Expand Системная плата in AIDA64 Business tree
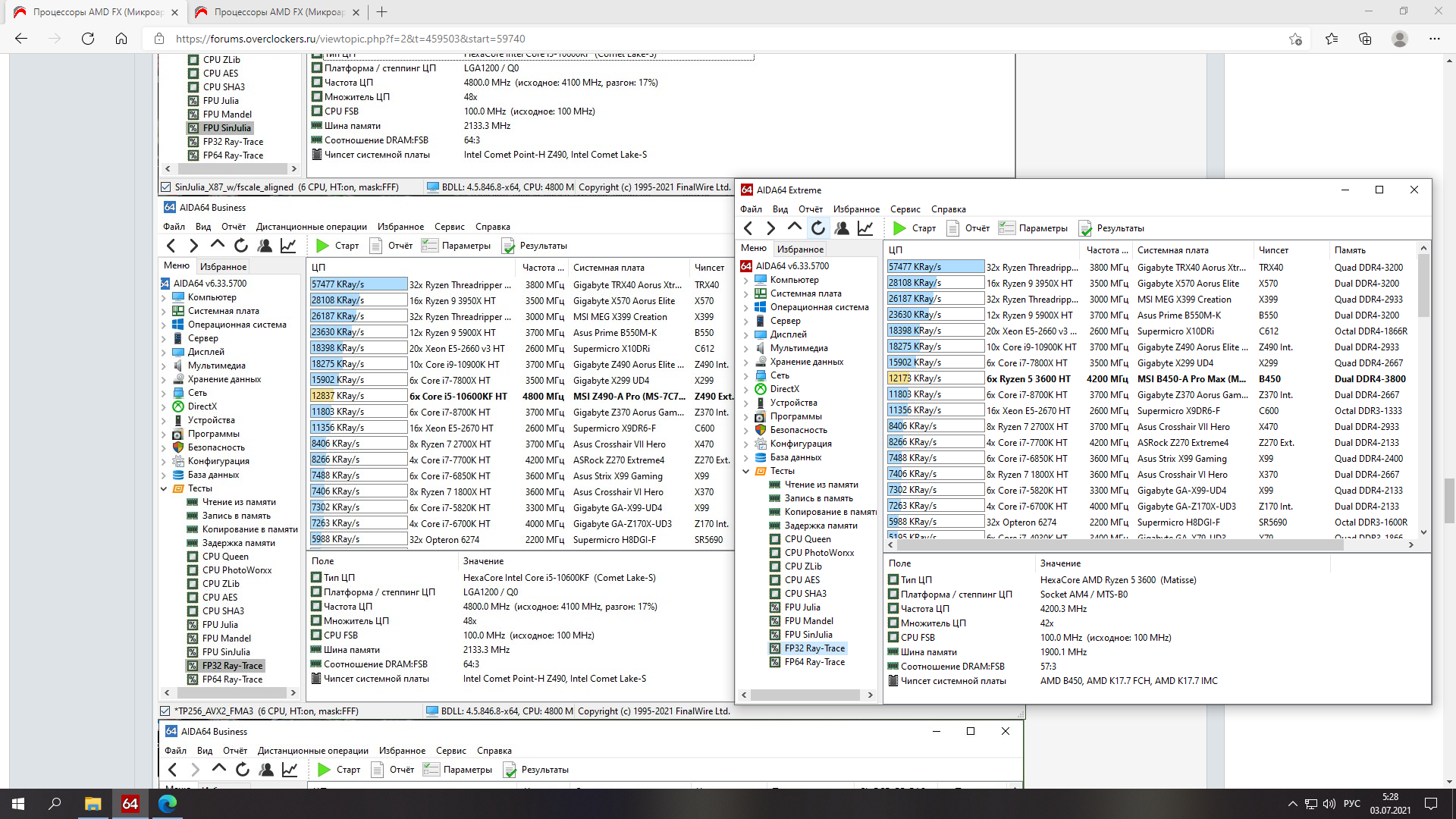This screenshot has width=1456, height=819. point(164,311)
